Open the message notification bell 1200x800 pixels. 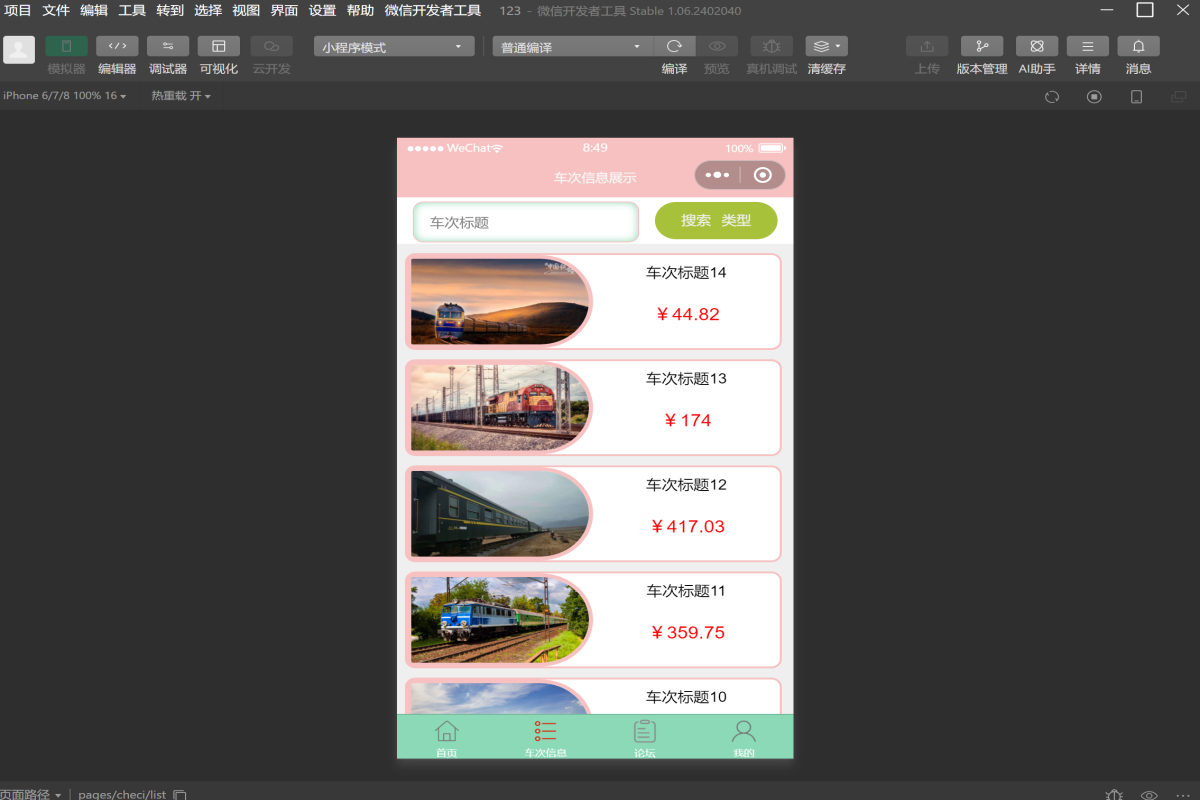coord(1138,47)
